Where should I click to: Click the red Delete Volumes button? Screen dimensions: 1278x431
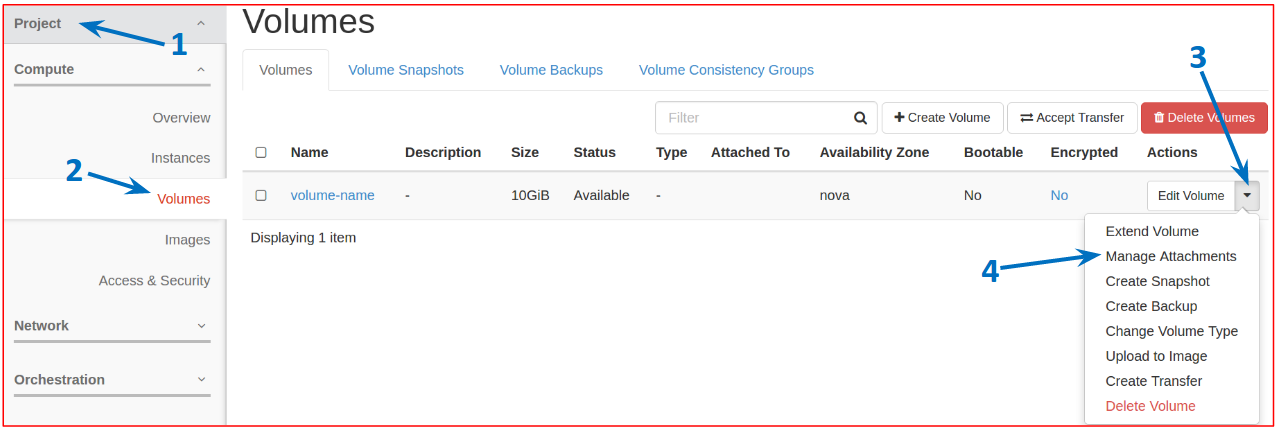(x=1204, y=118)
